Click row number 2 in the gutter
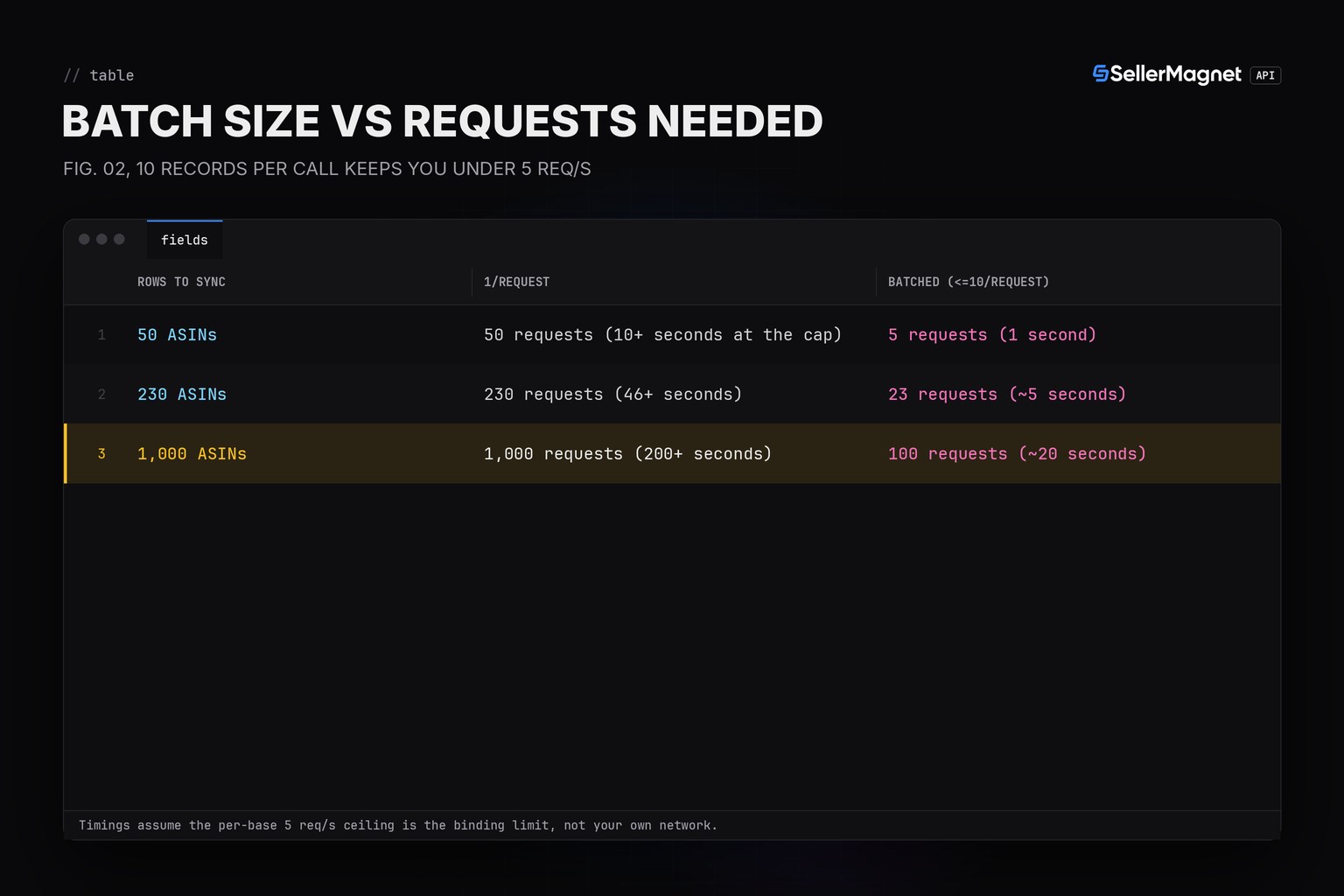Screen dimensions: 1344x896 pyautogui.click(x=101, y=395)
